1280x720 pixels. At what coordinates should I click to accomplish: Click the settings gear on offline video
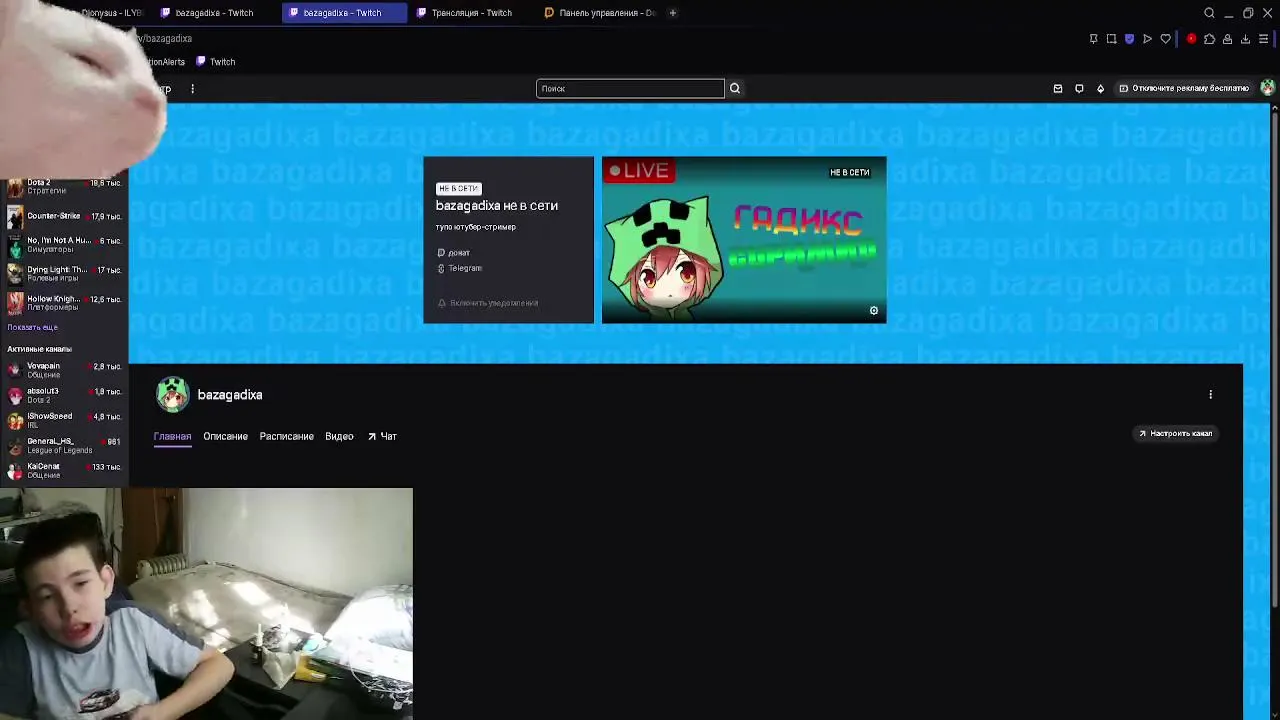[873, 311]
